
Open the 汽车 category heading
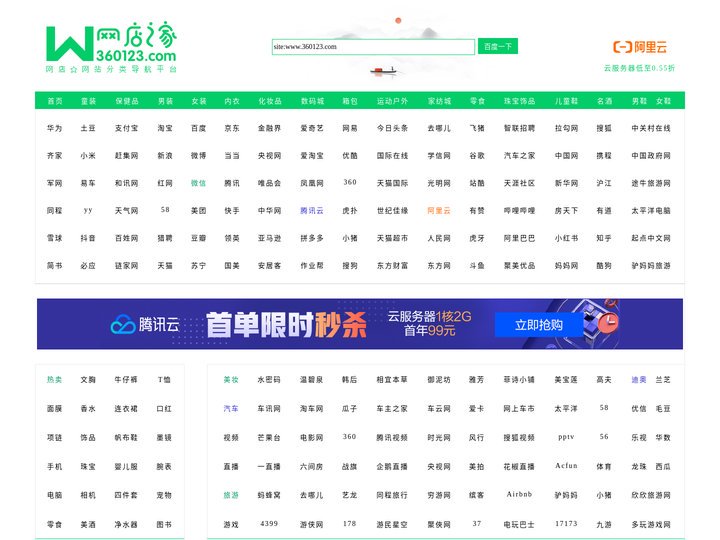click(231, 409)
